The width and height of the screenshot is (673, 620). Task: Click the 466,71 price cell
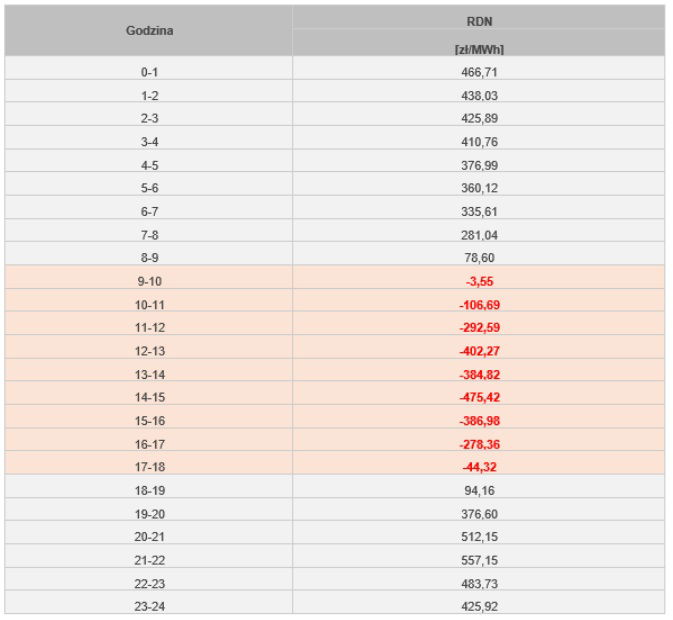(x=478, y=73)
